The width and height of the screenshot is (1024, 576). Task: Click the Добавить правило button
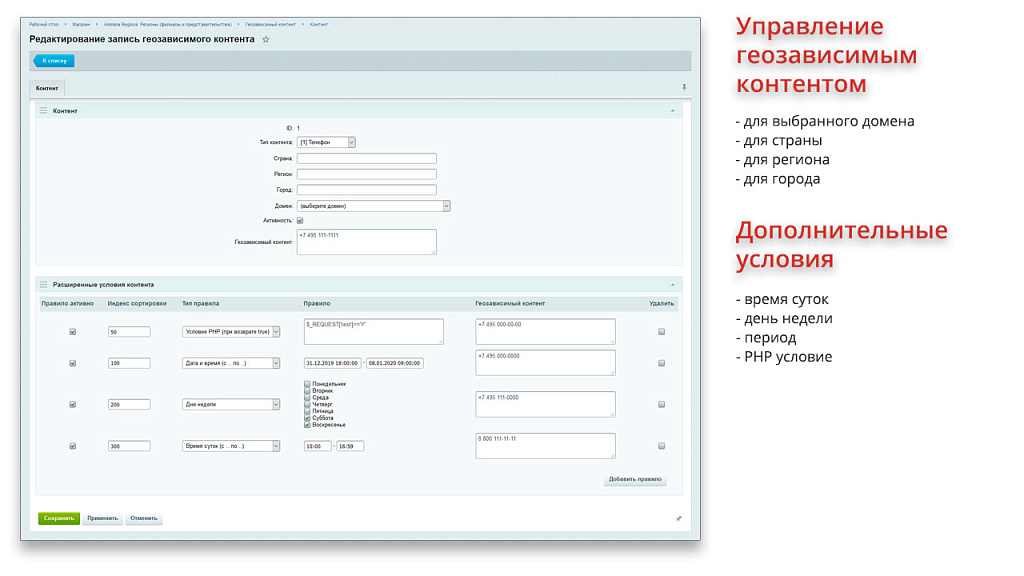click(x=635, y=480)
